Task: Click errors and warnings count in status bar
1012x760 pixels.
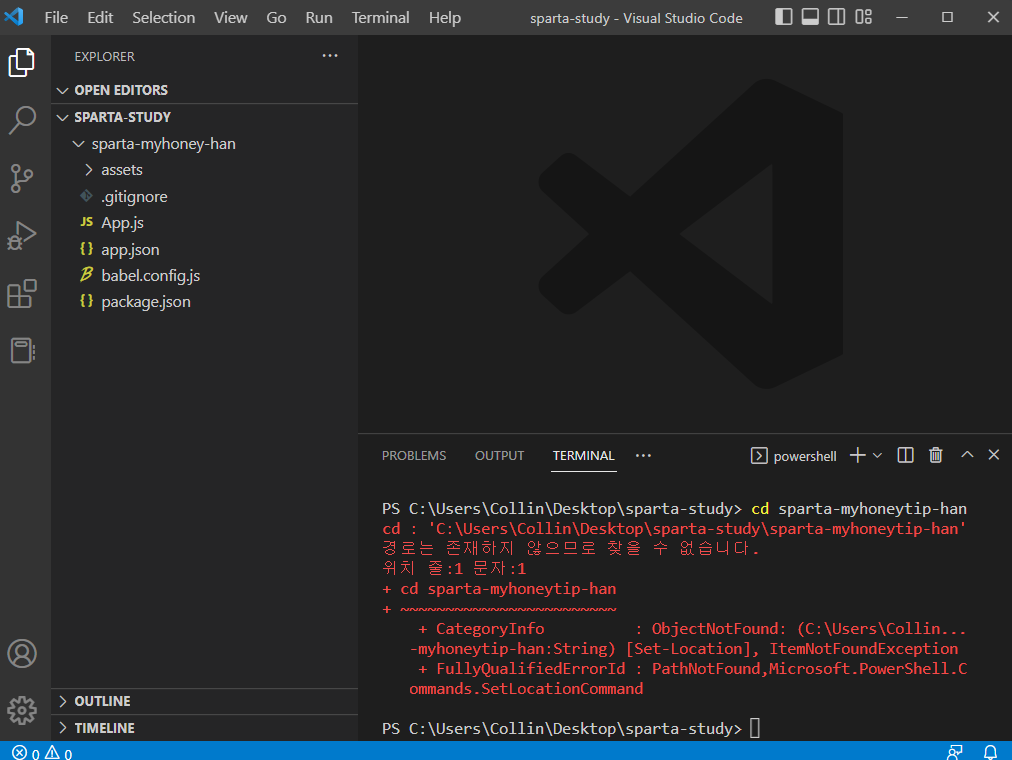Action: pyautogui.click(x=42, y=752)
